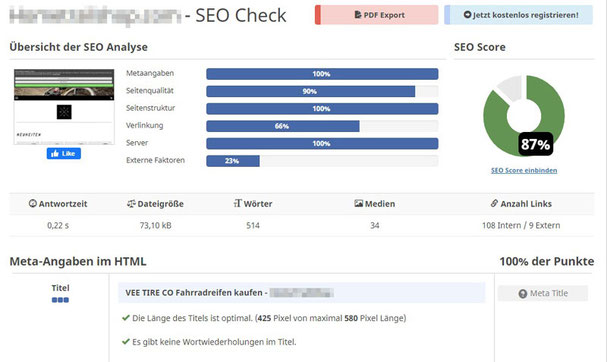Click the thumbs-up icon in Like button
Image resolution: width=607 pixels, height=362 pixels.
[55, 153]
